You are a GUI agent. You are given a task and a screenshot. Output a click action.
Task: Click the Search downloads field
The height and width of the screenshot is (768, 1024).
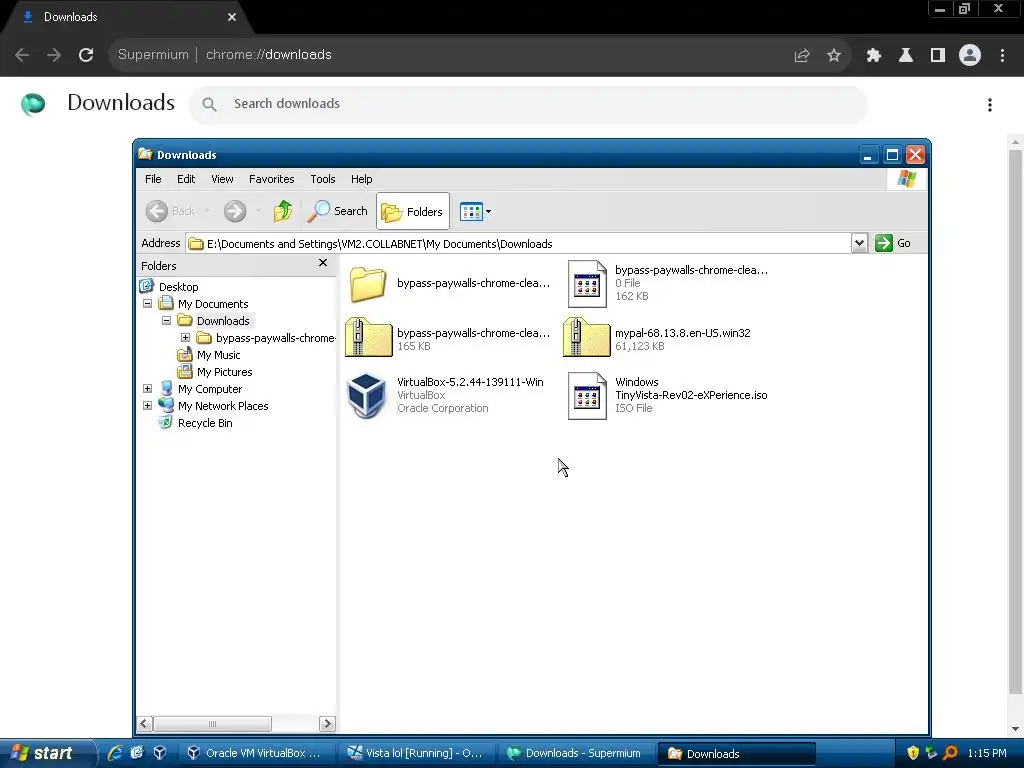pyautogui.click(x=528, y=104)
